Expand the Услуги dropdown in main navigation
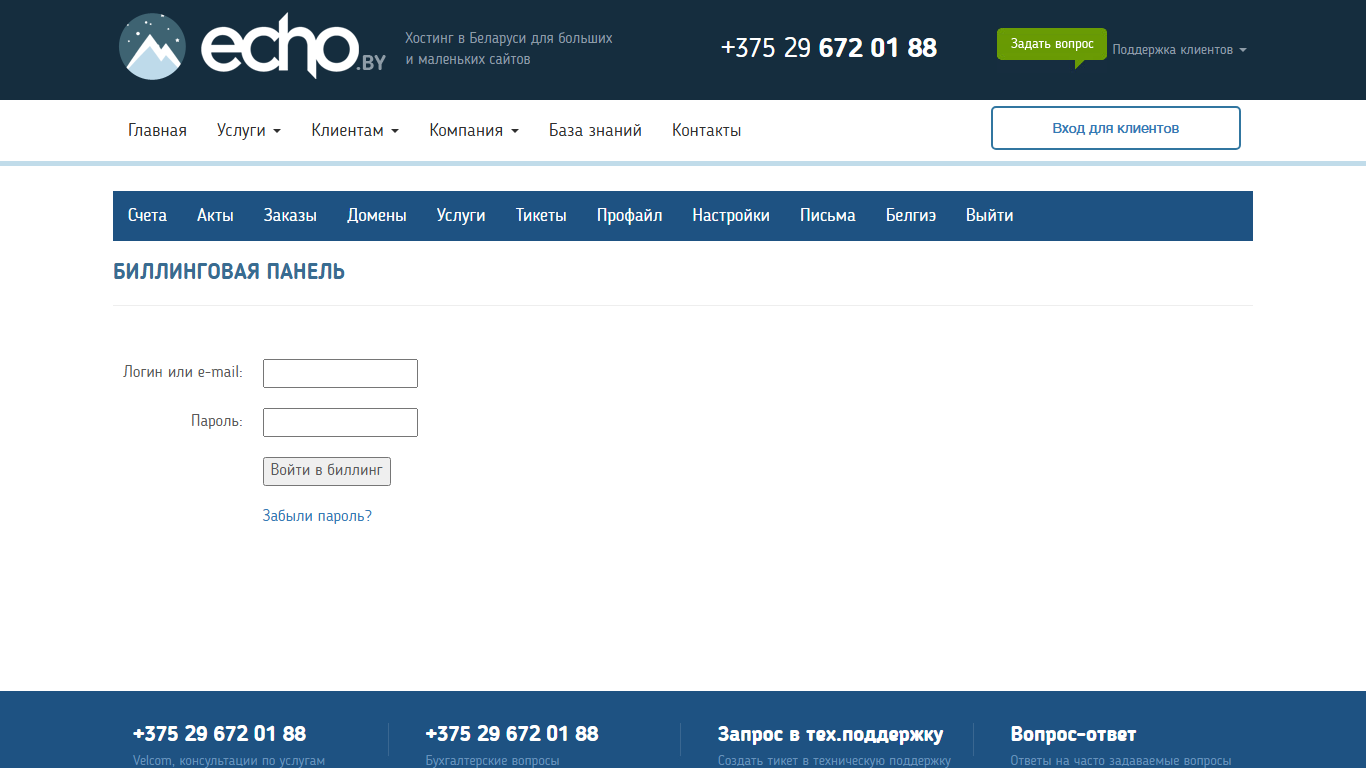Image resolution: width=1366 pixels, height=768 pixels. pos(248,130)
